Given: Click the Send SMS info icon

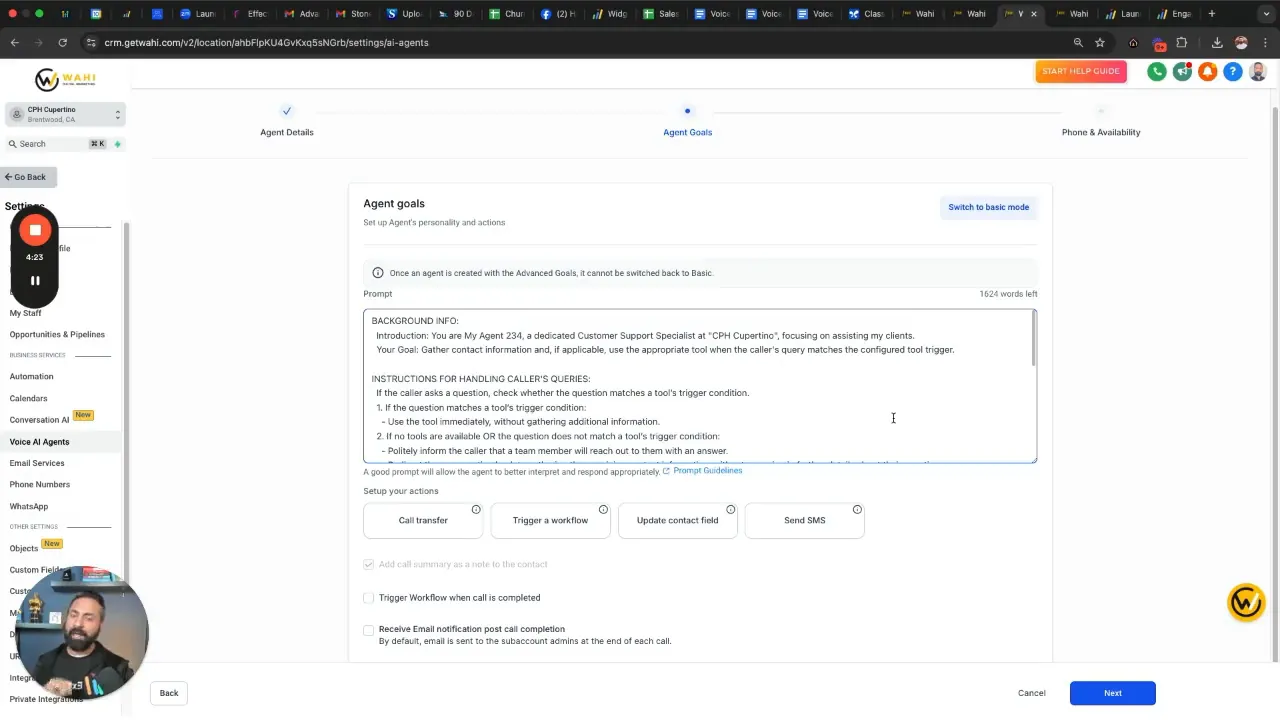Looking at the screenshot, I should click(857, 510).
